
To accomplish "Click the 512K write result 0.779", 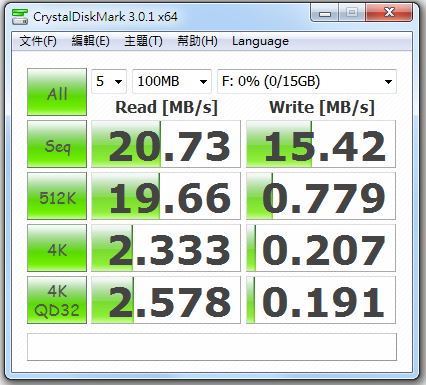I will [321, 196].
